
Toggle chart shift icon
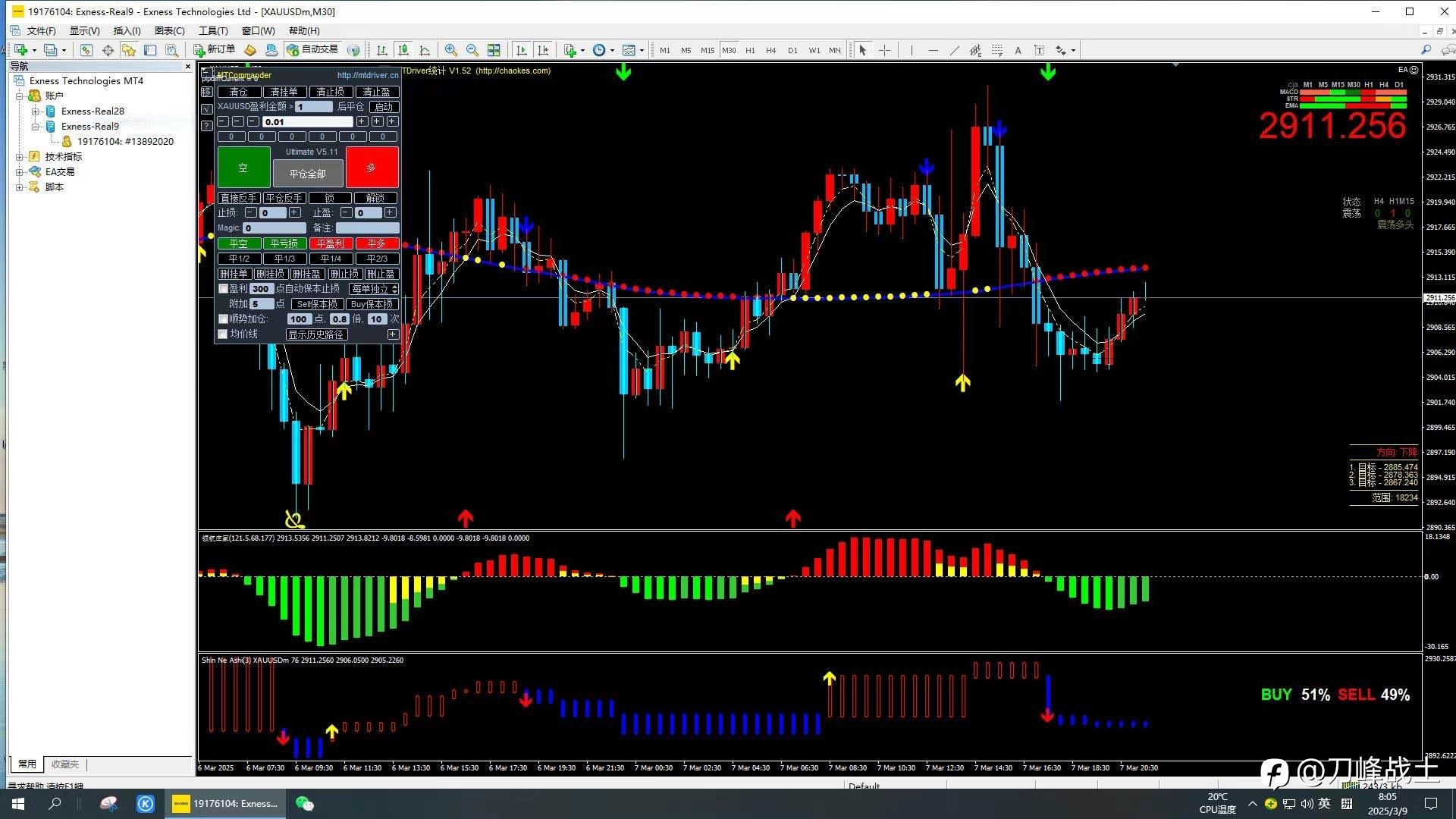543,50
